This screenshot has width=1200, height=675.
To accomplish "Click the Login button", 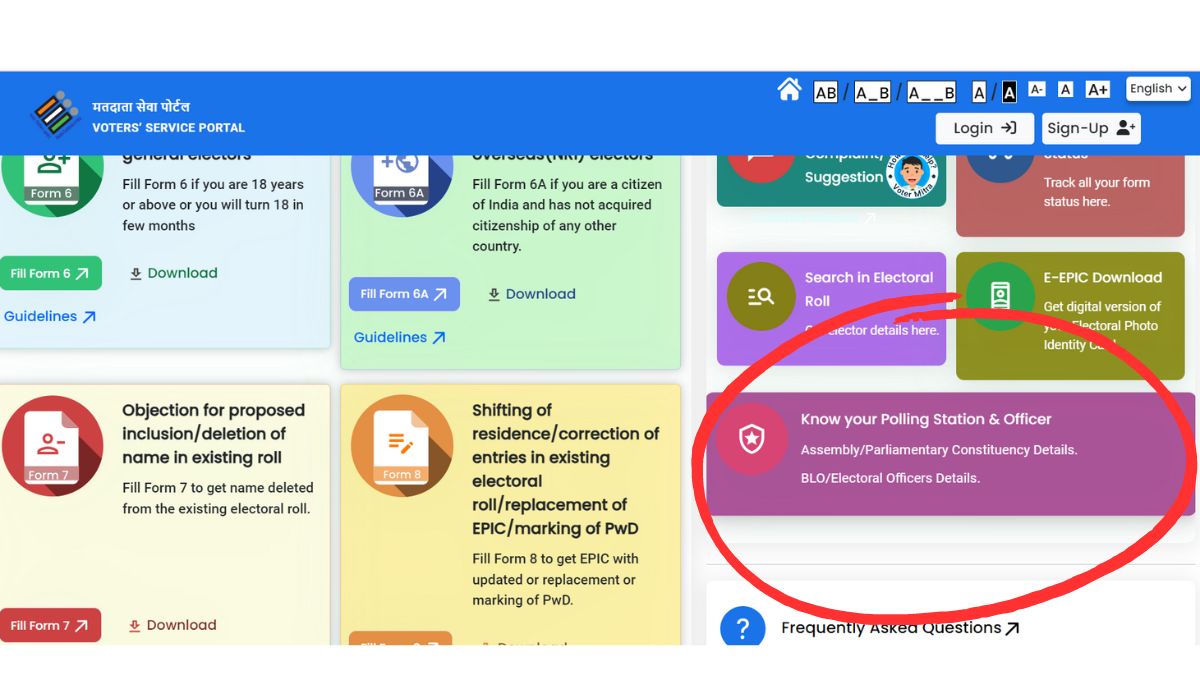I will coord(984,128).
